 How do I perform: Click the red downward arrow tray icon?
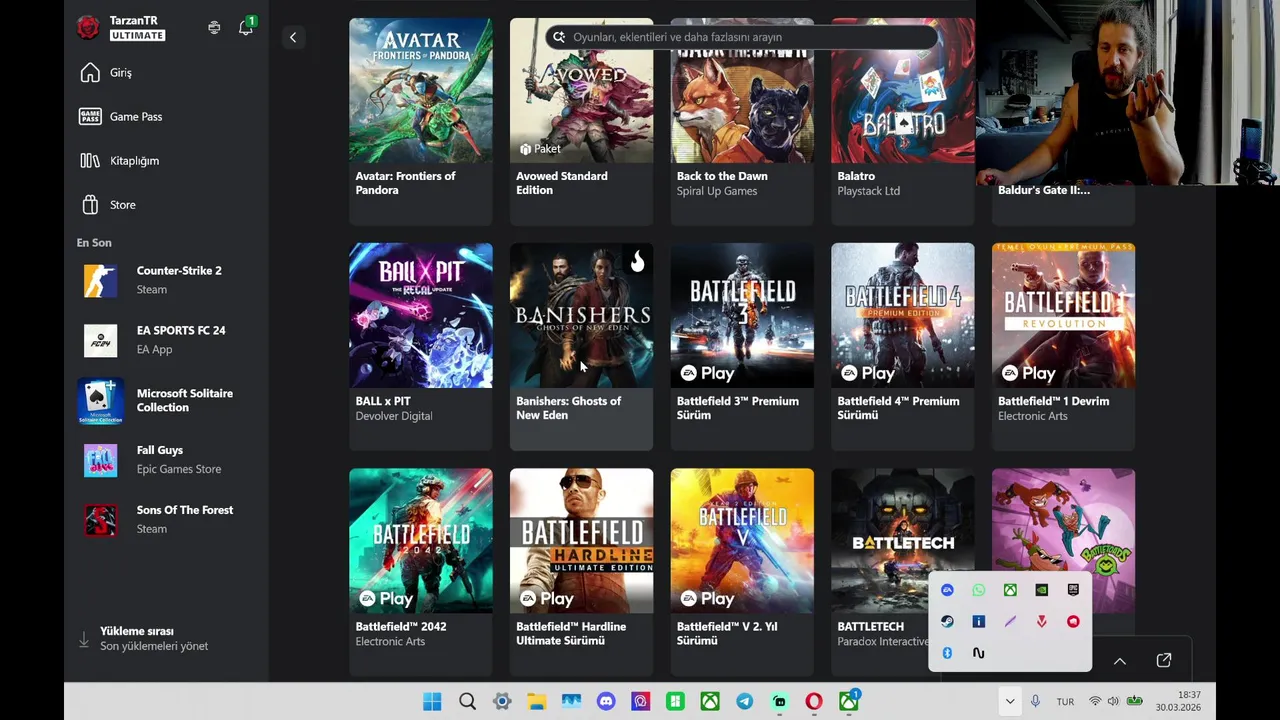tap(1041, 621)
